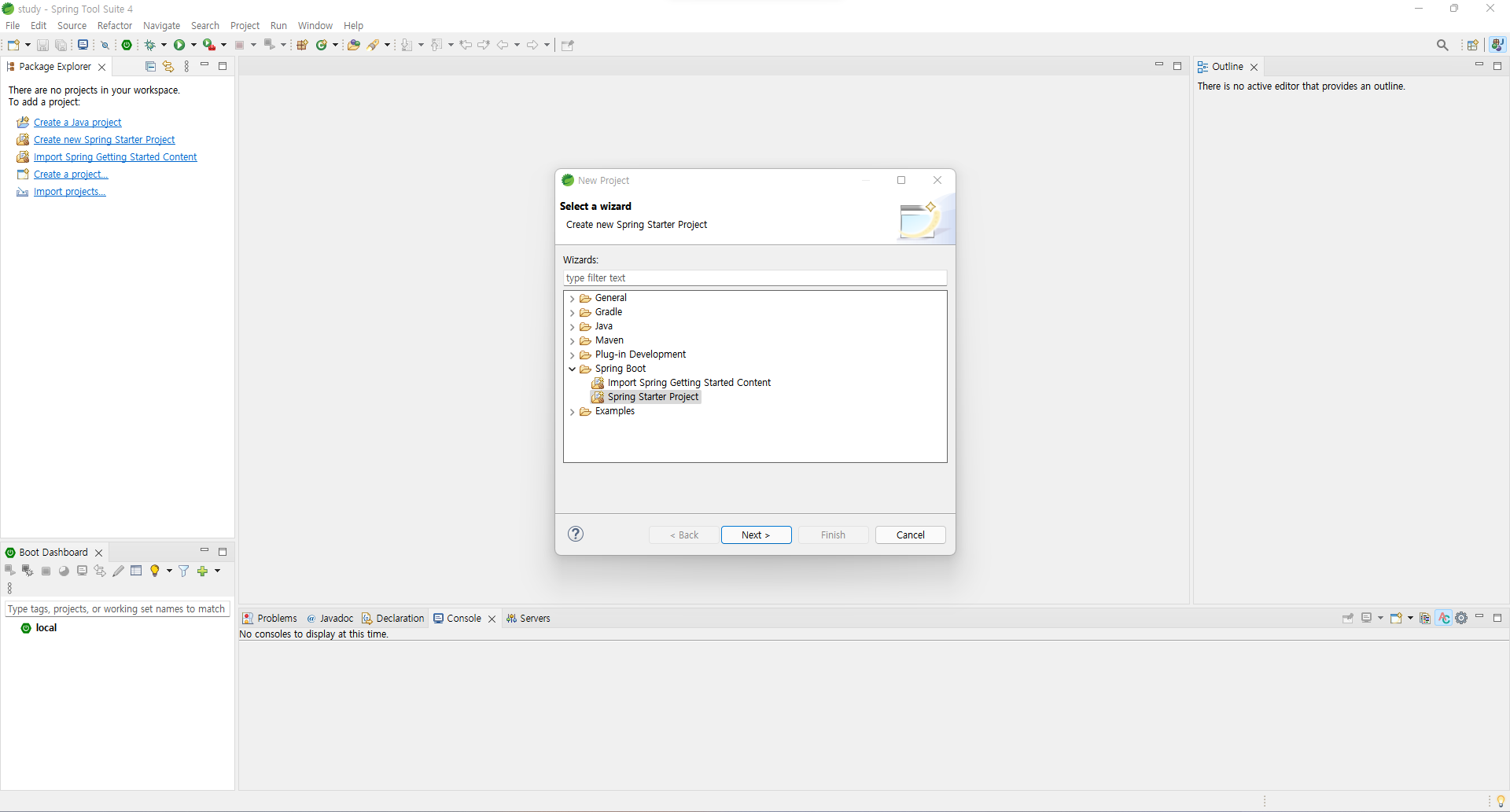The width and height of the screenshot is (1510, 812).
Task: Click the Pin Editor toolbar icon
Action: coord(568,45)
